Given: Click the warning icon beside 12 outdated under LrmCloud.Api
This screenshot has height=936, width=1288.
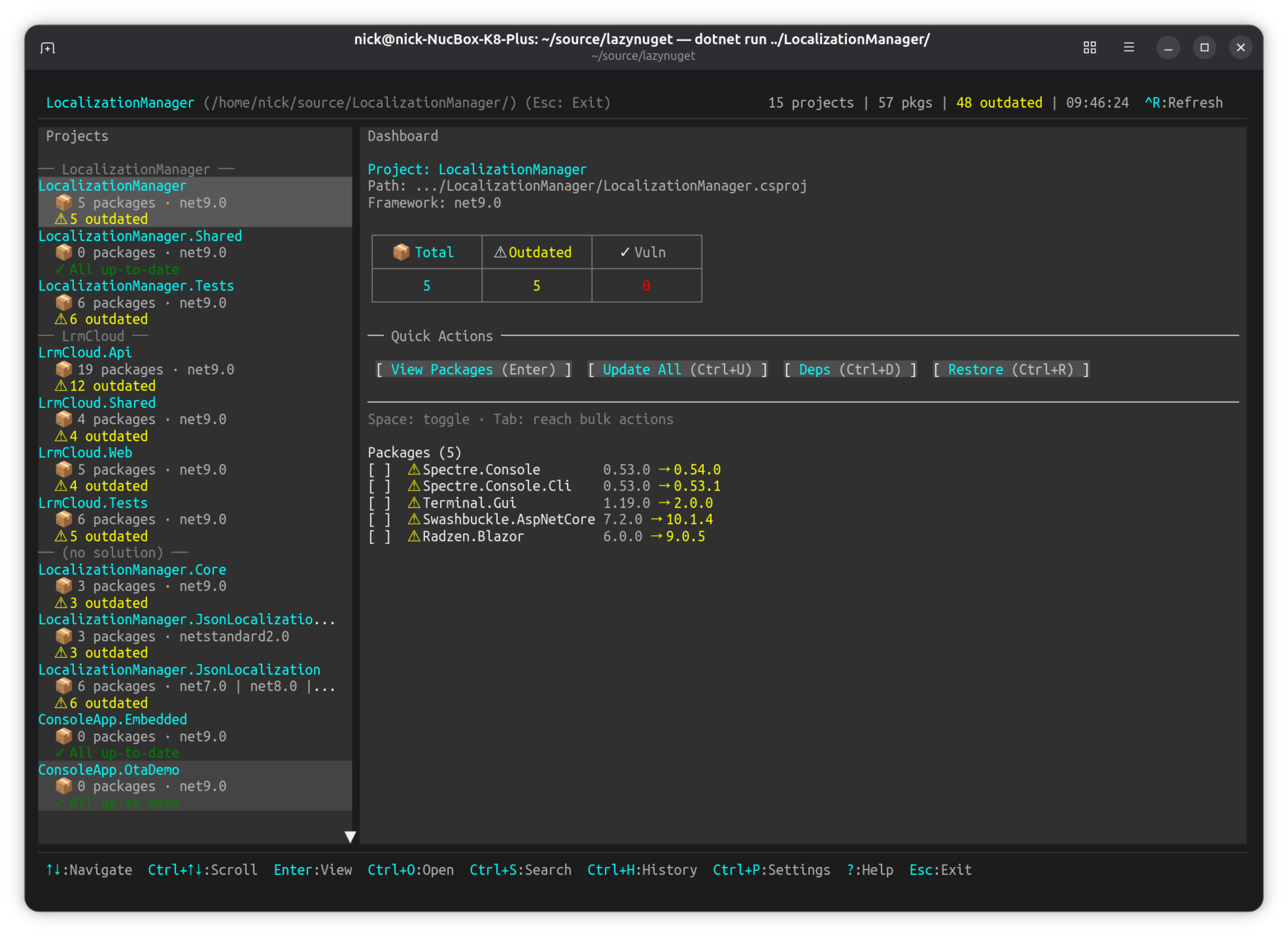Looking at the screenshot, I should [61, 385].
